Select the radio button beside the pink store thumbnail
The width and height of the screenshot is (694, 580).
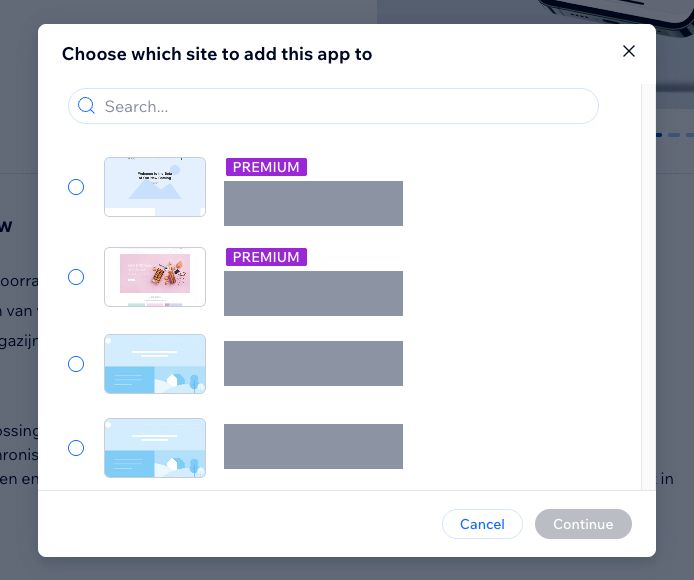click(76, 277)
